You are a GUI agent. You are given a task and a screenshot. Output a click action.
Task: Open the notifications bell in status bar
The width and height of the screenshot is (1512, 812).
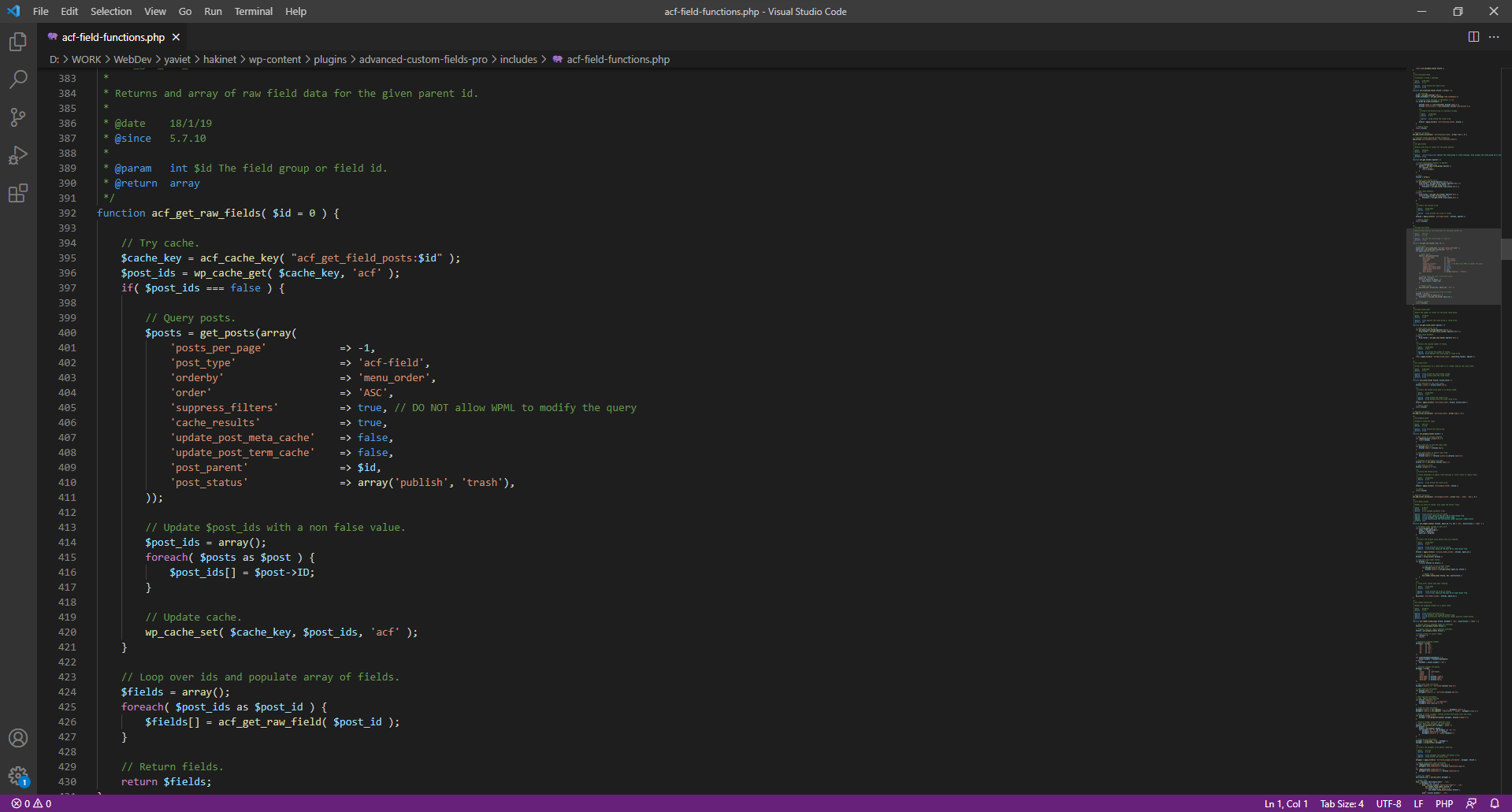pos(1495,803)
